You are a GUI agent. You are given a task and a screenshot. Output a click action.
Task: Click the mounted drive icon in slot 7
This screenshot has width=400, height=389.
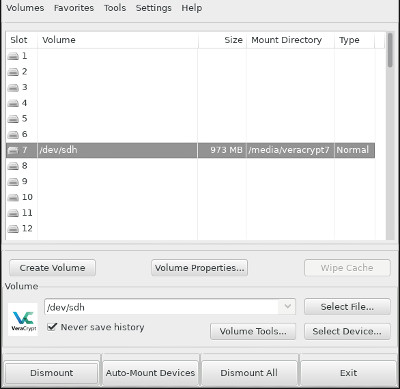[x=13, y=150]
